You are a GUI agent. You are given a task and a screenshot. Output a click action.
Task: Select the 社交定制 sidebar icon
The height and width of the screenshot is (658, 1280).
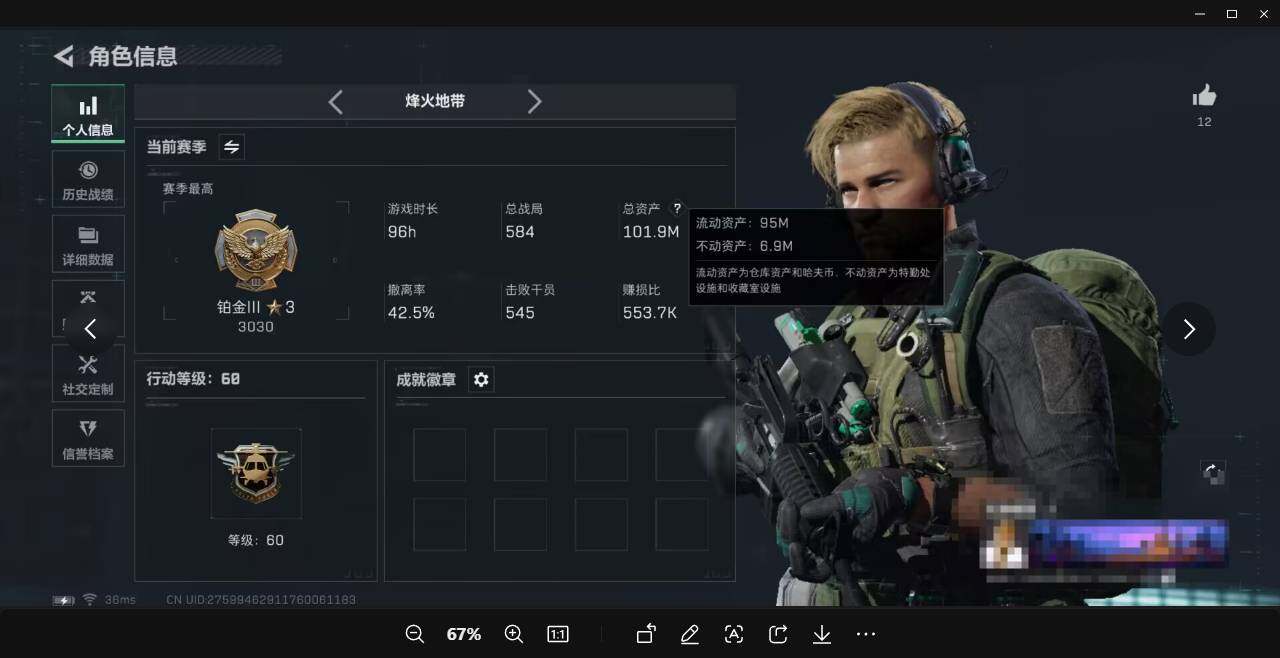click(x=87, y=374)
